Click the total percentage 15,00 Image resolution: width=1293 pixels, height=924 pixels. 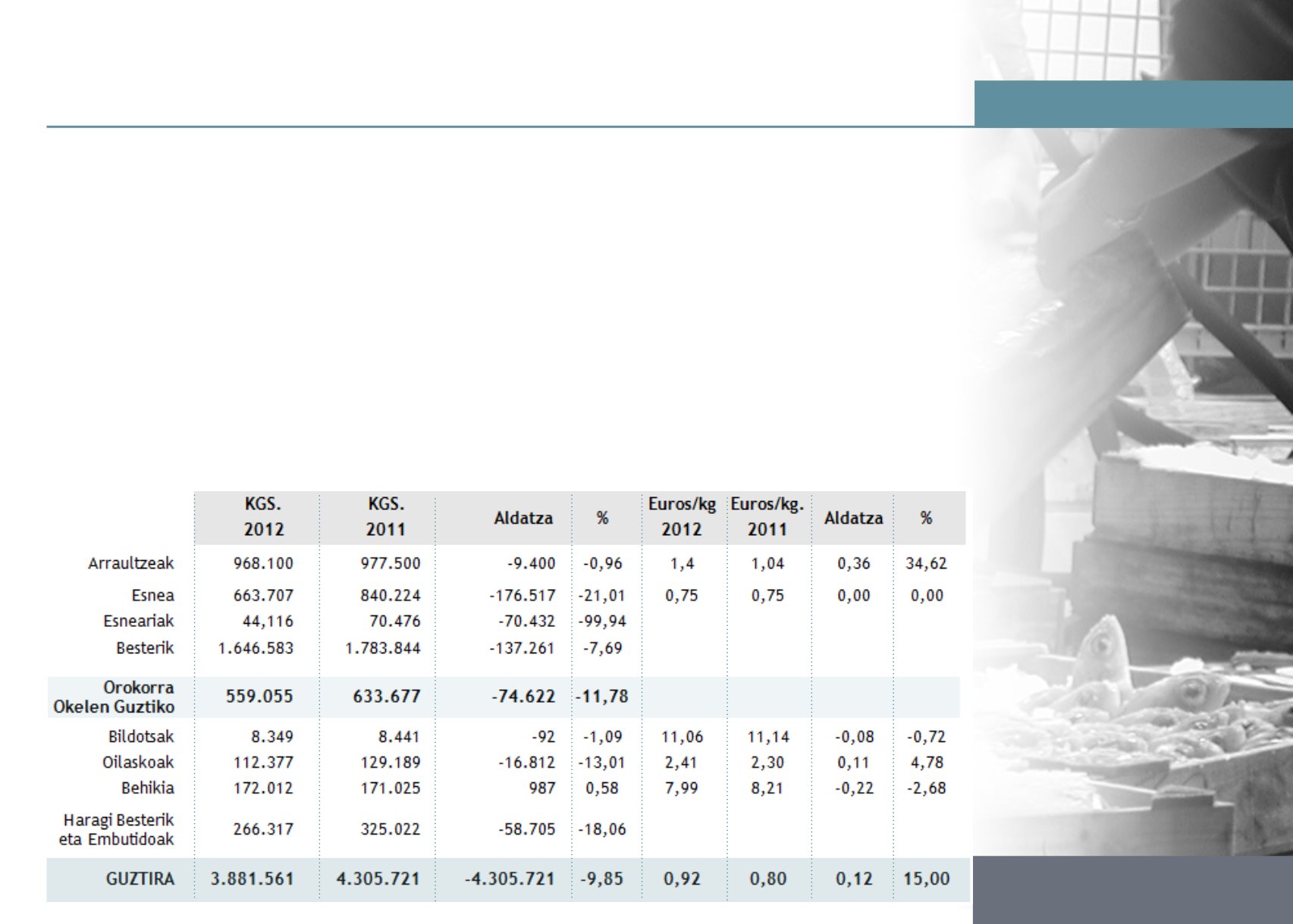(926, 879)
